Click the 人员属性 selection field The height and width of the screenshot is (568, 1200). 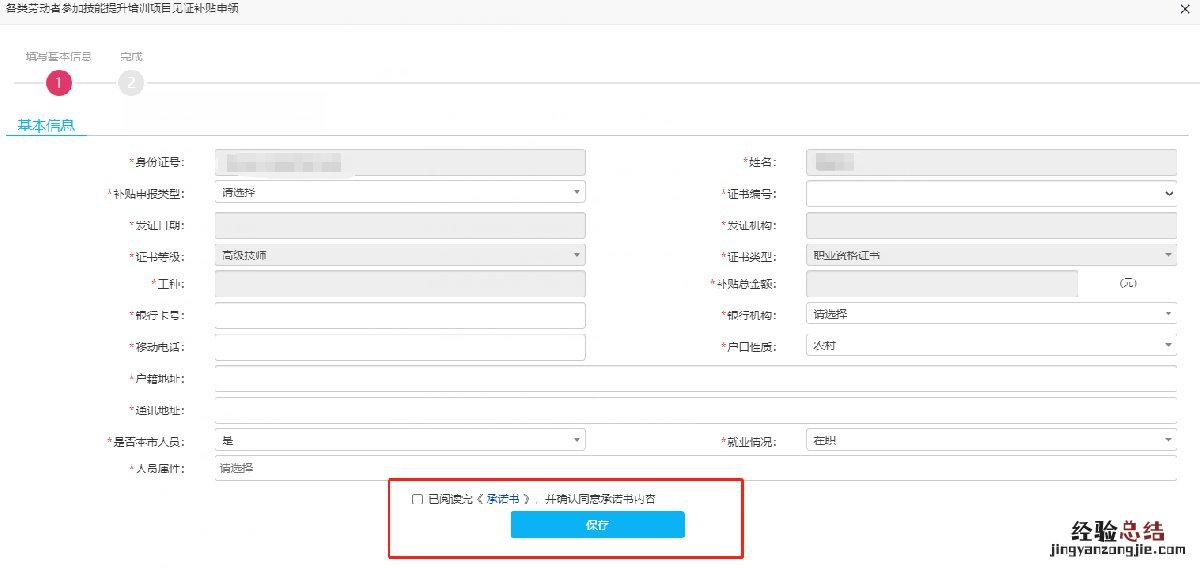[695, 467]
